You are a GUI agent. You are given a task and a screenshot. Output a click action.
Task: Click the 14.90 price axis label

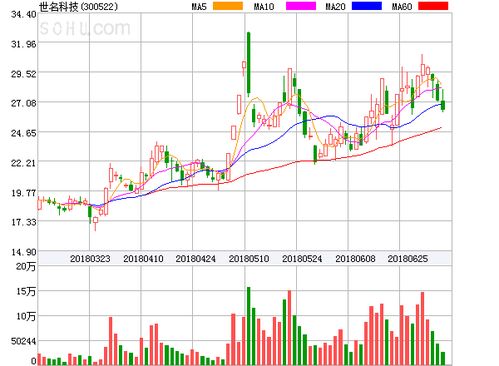[23, 252]
